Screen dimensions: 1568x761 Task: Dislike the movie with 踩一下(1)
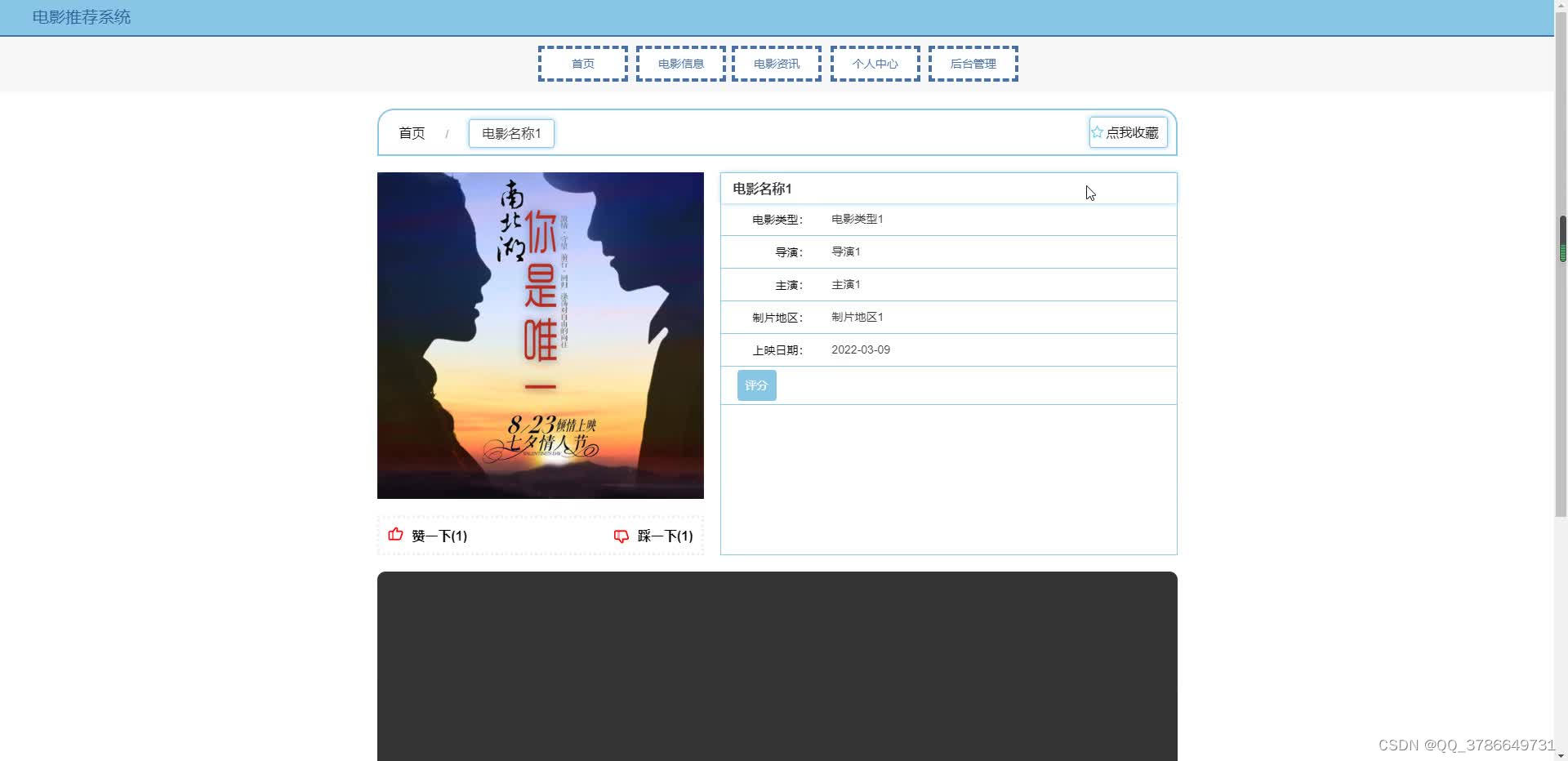tap(653, 536)
